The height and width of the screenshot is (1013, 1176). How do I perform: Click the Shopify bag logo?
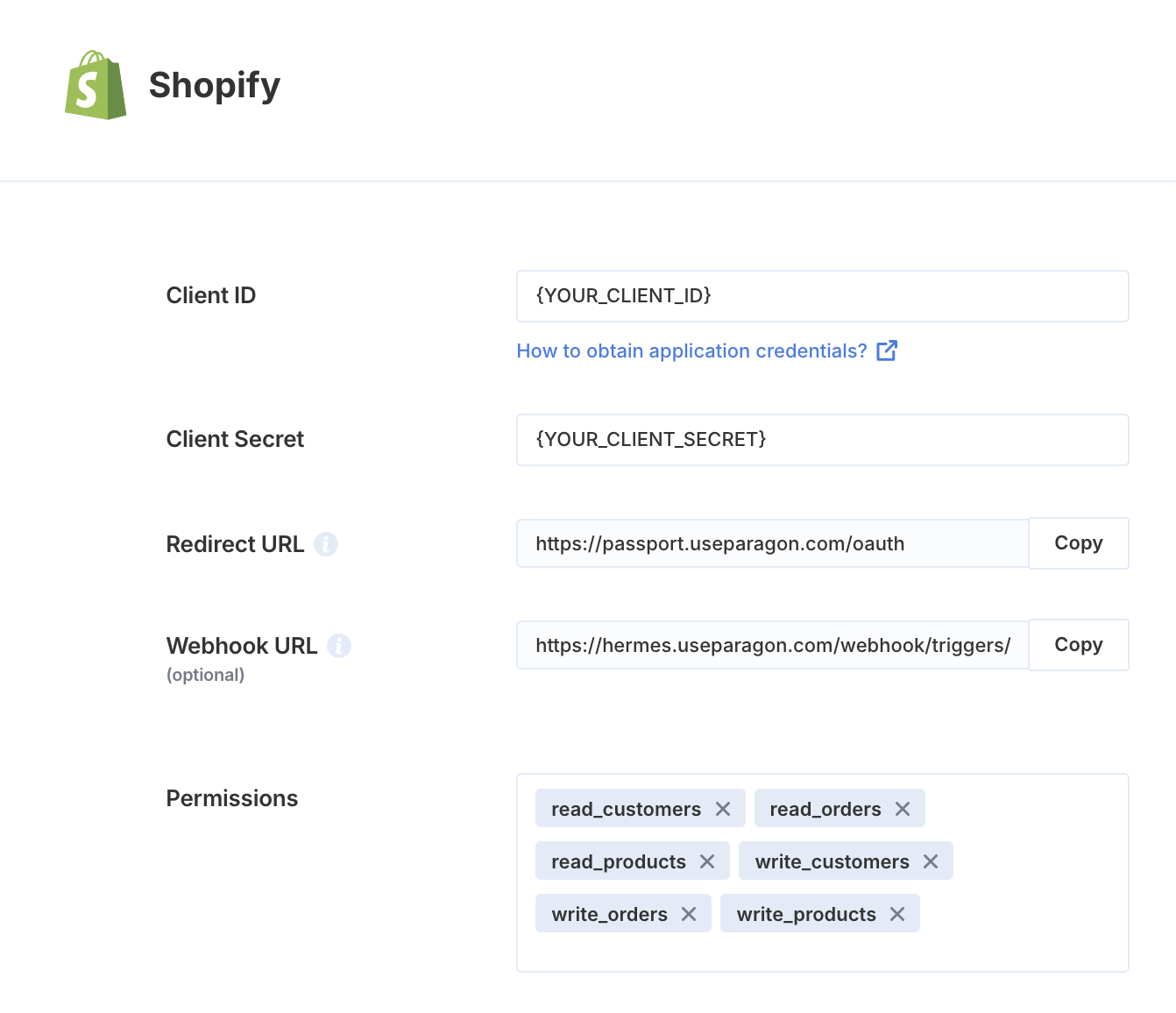click(x=96, y=85)
